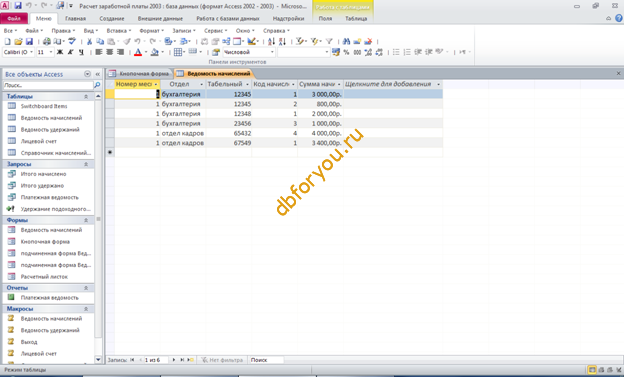This screenshot has width=624, height=377.
Task: Click the gridlines icon in formatting toolbar
Action: tap(178, 52)
